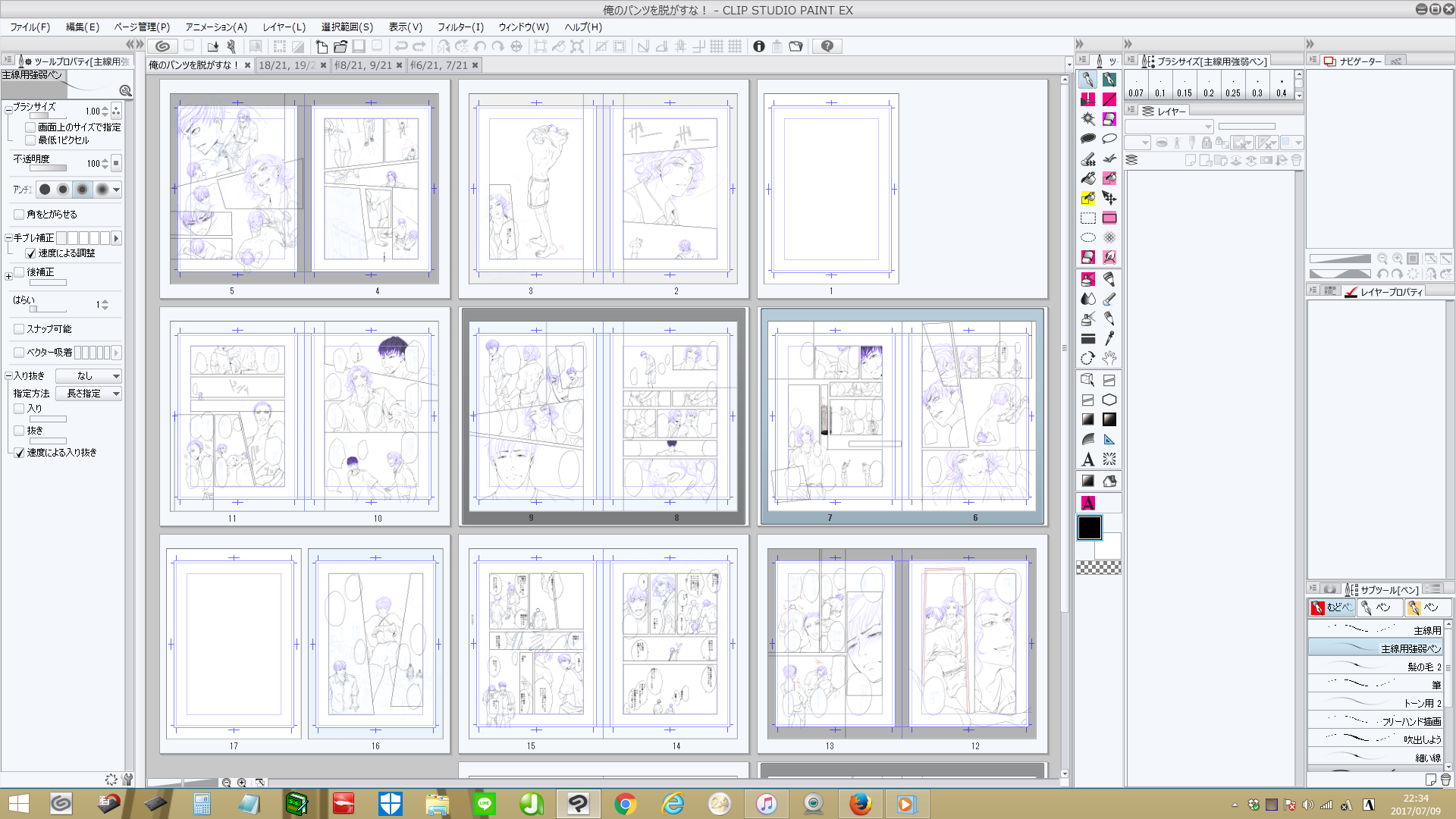The height and width of the screenshot is (819, 1456).
Task: Select the sparkle Auto select wand tool
Action: (x=1087, y=119)
